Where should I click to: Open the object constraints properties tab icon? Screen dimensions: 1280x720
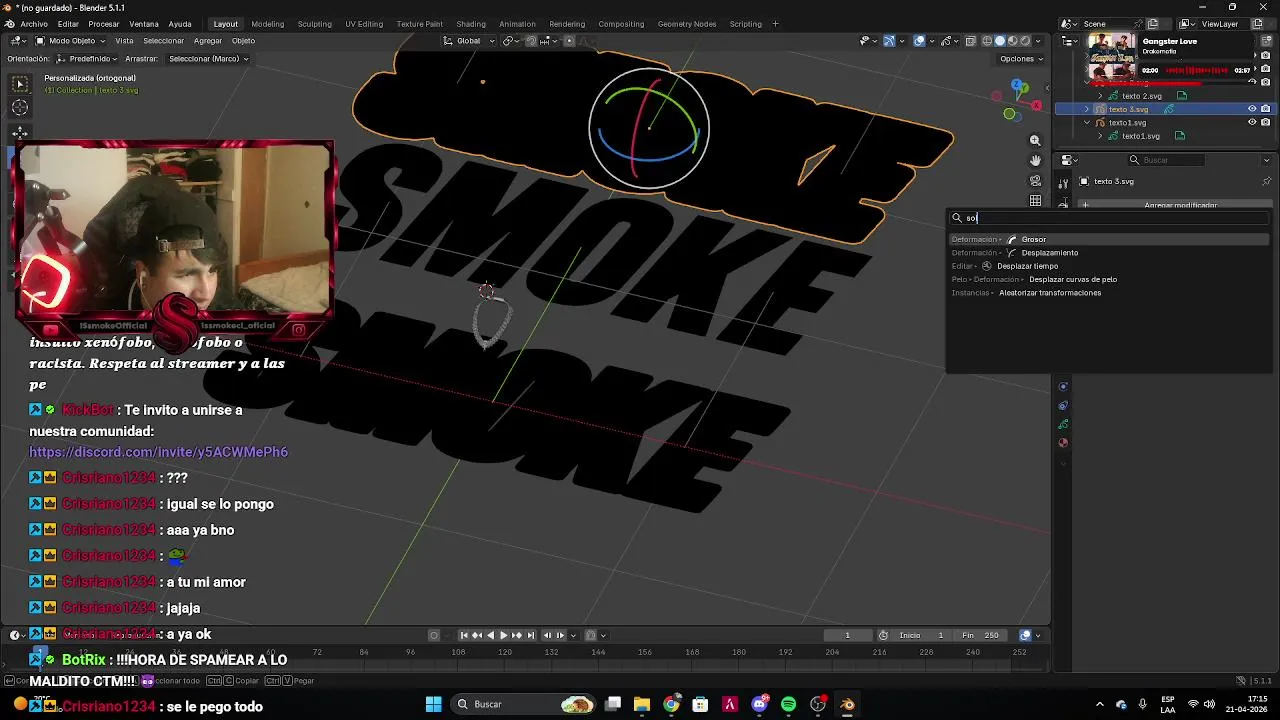coord(1063,406)
